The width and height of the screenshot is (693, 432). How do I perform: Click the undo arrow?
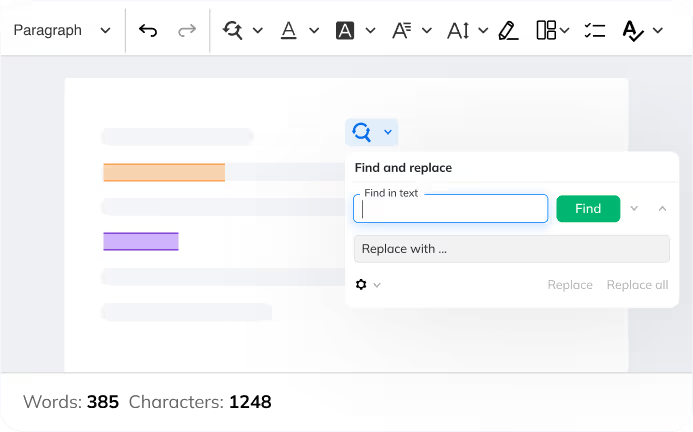click(x=148, y=30)
